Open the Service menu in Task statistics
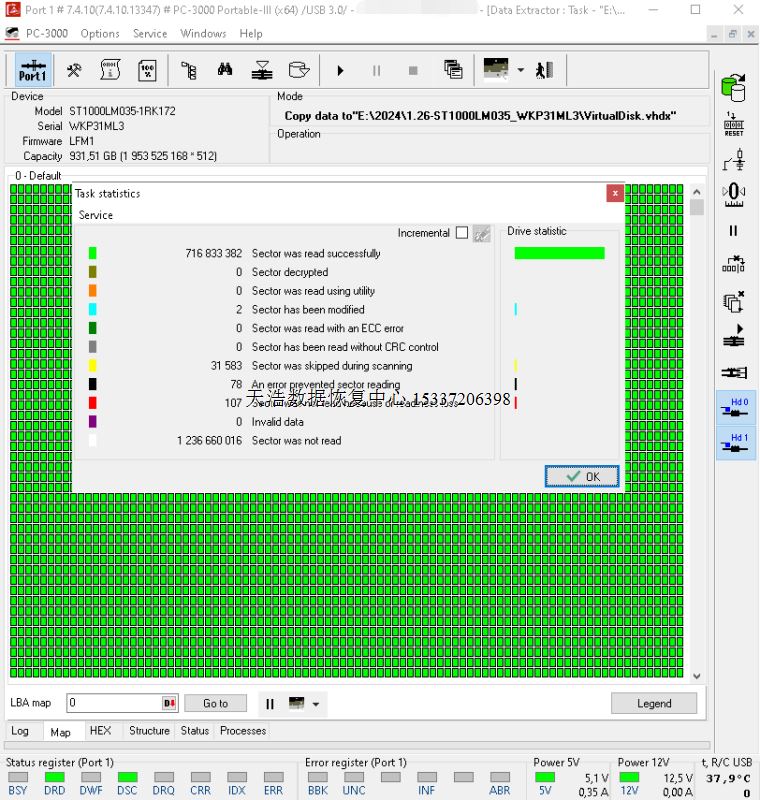Screen dimensions: 760x800 96,215
